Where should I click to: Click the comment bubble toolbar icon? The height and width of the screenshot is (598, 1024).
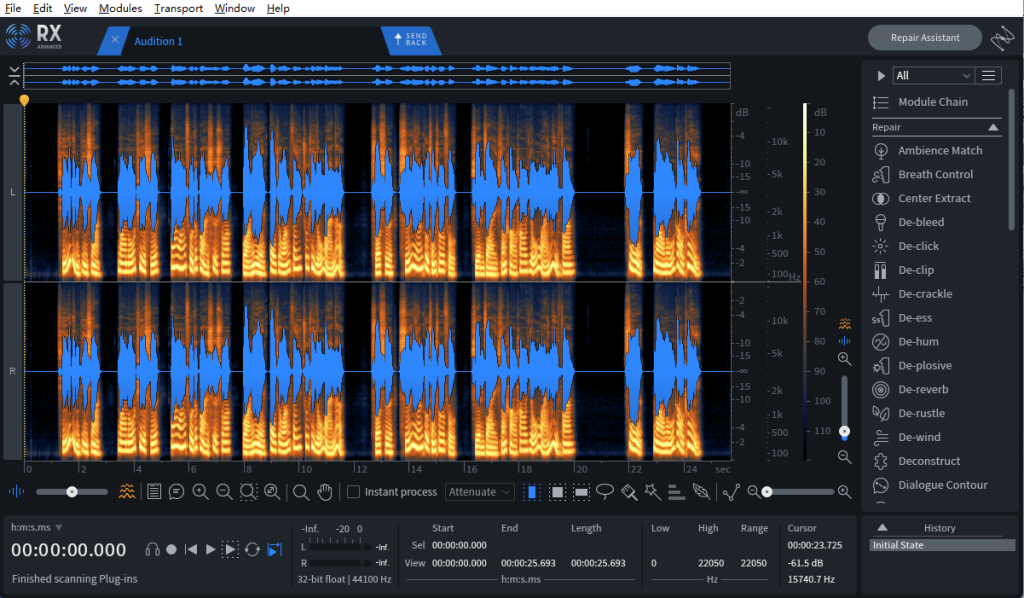click(x=176, y=492)
